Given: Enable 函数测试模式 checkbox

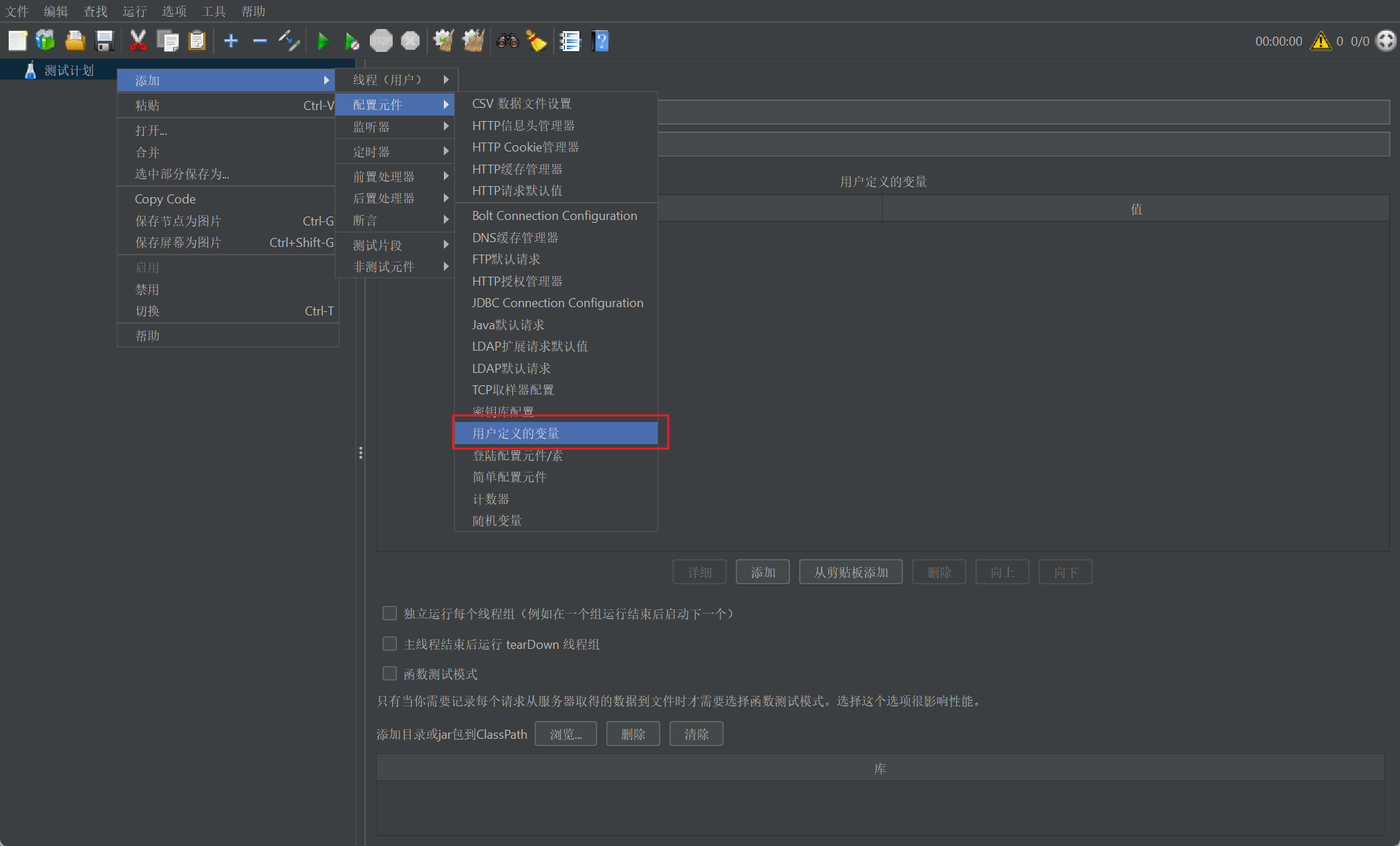Looking at the screenshot, I should (x=390, y=673).
